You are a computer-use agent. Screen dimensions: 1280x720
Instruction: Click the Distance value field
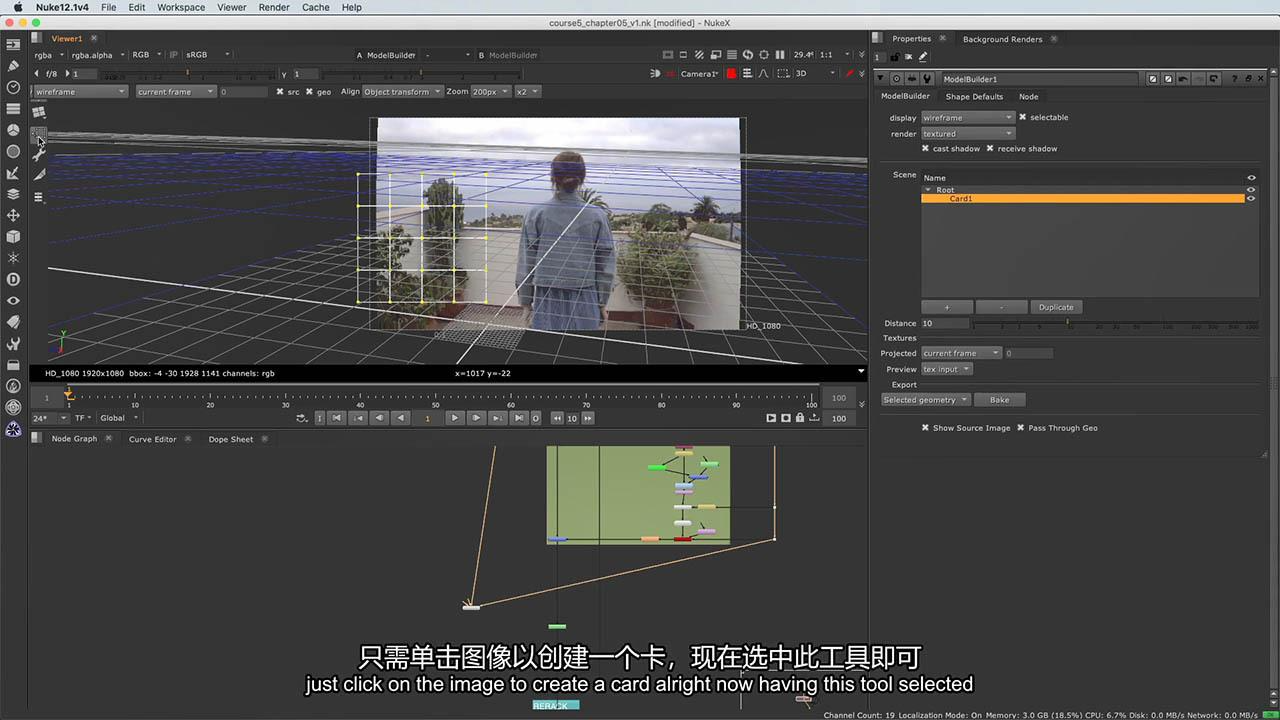(944, 324)
